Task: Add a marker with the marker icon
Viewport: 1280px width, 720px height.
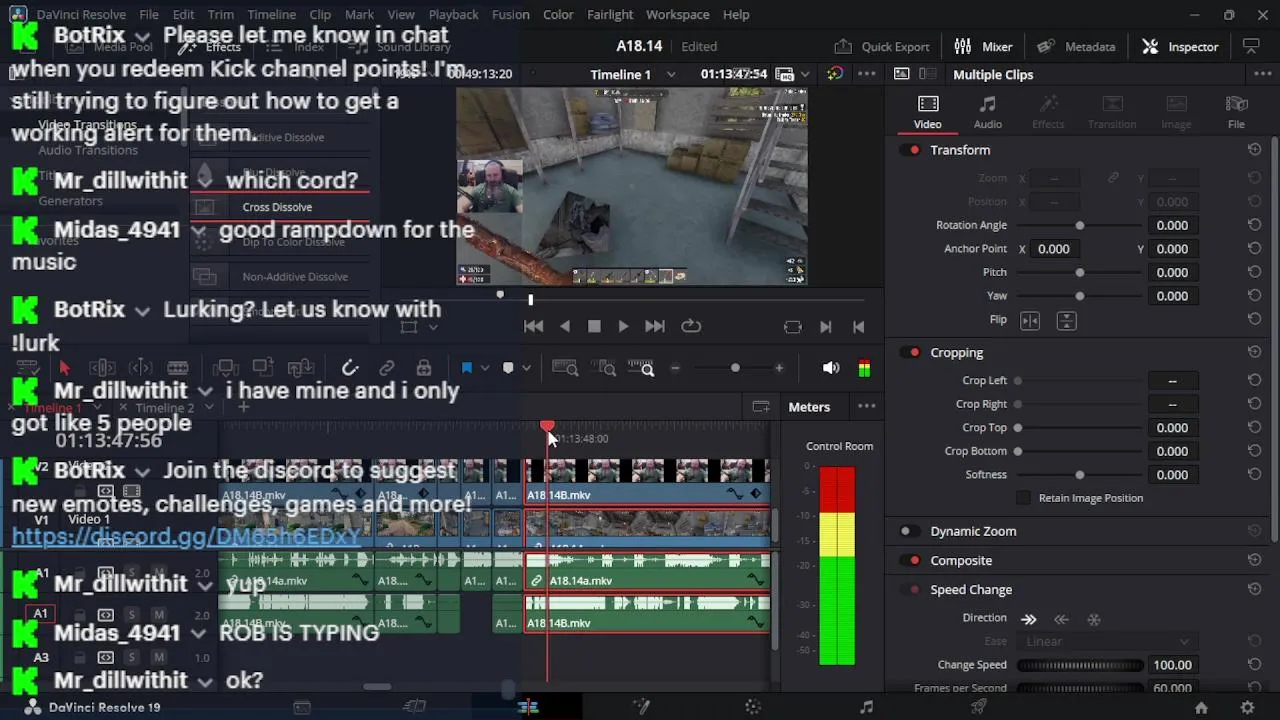Action: [x=508, y=368]
